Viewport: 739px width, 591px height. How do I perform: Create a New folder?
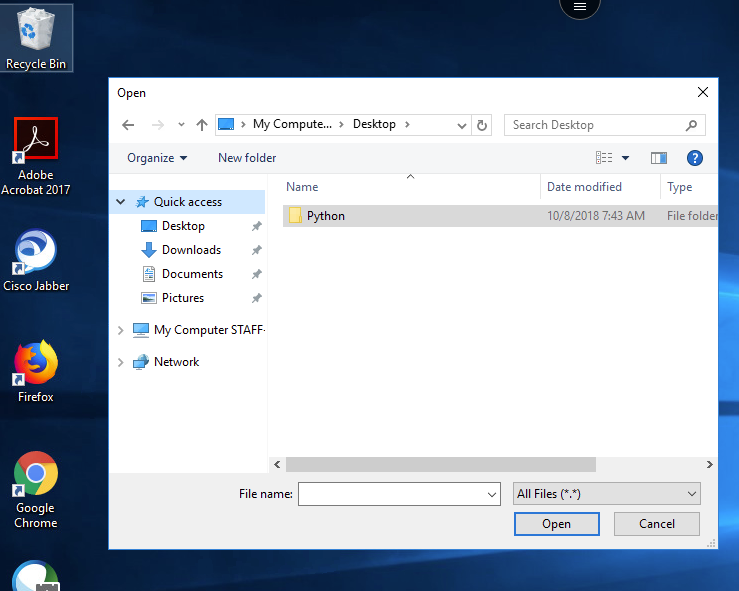pos(247,158)
